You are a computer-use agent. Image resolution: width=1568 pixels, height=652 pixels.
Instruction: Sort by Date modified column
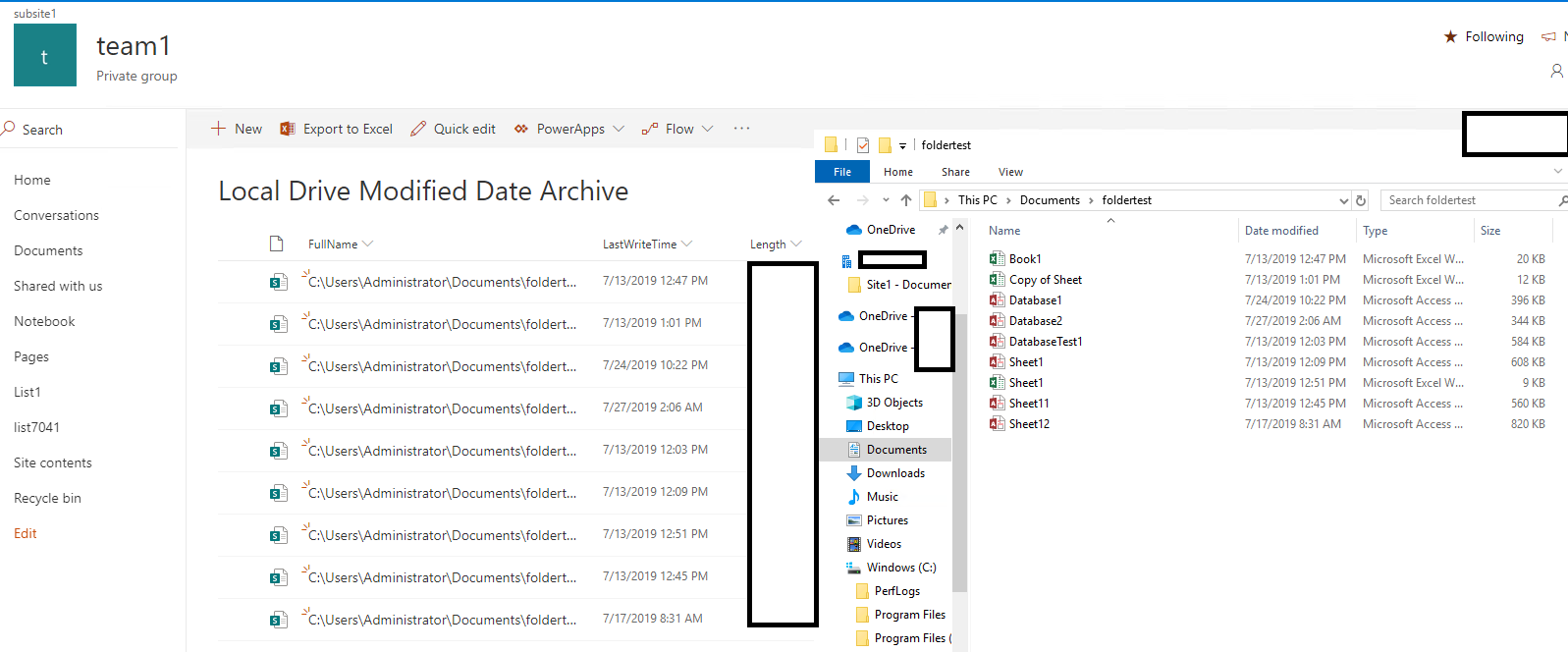1281,231
